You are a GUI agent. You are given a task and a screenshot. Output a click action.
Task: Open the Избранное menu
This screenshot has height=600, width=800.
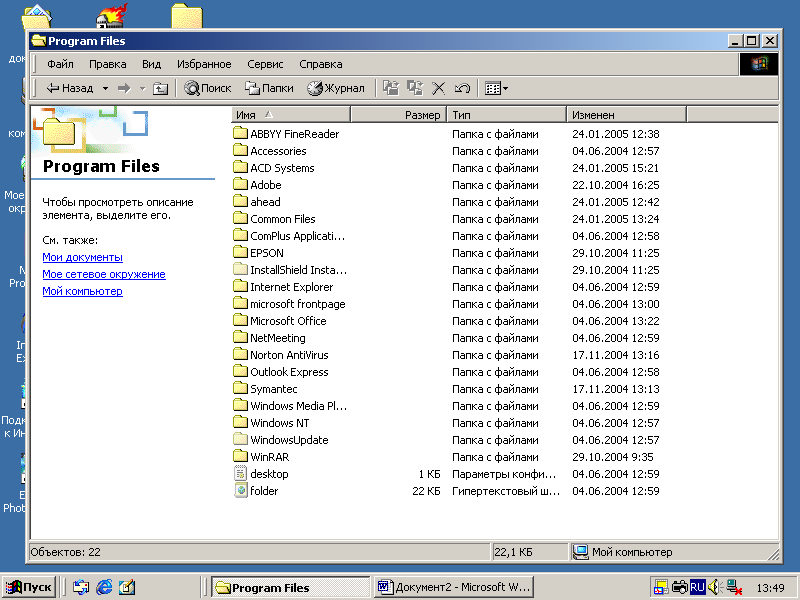pos(204,64)
